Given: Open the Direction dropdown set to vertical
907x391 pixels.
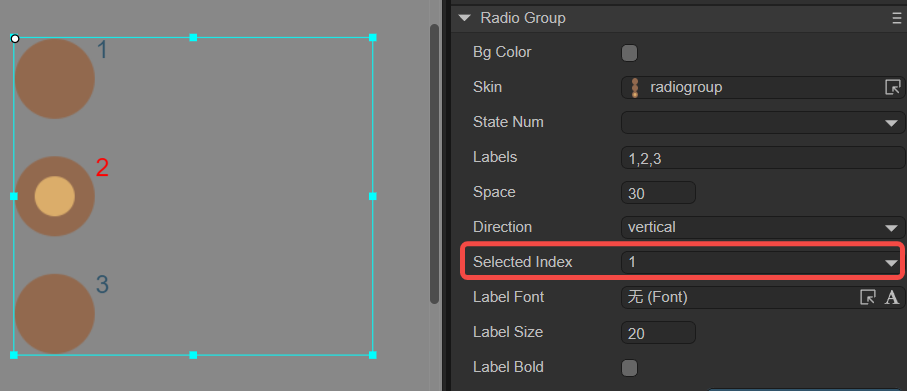Looking at the screenshot, I should pos(762,227).
